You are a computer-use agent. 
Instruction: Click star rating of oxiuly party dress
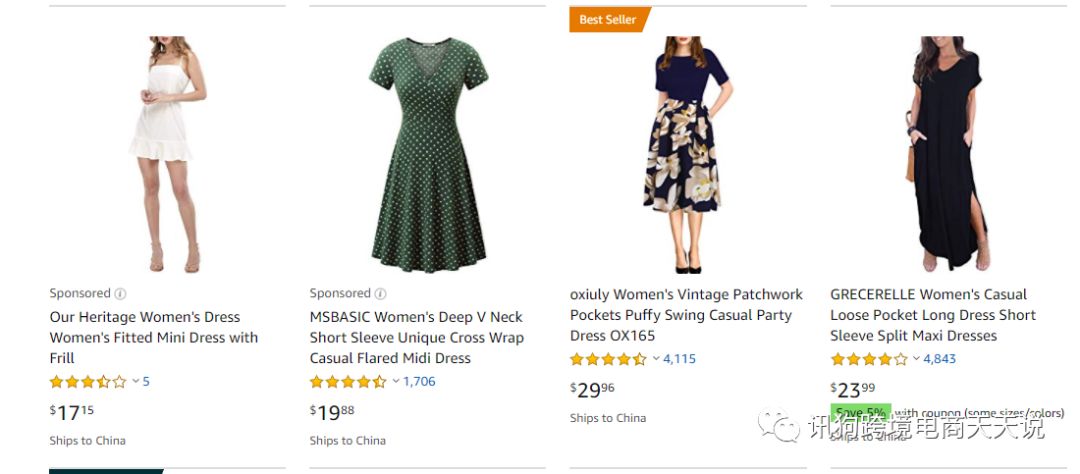(608, 359)
